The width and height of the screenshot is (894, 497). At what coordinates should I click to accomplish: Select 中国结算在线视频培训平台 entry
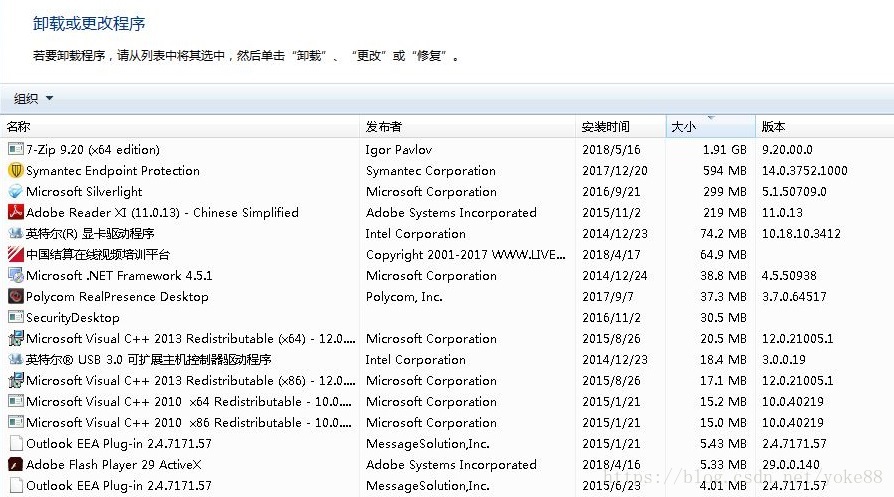97,254
